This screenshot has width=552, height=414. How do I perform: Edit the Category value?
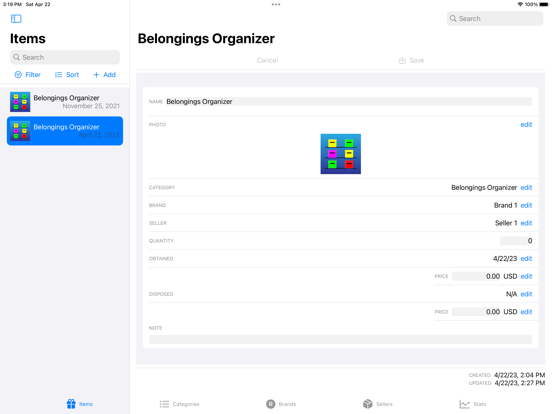click(526, 188)
